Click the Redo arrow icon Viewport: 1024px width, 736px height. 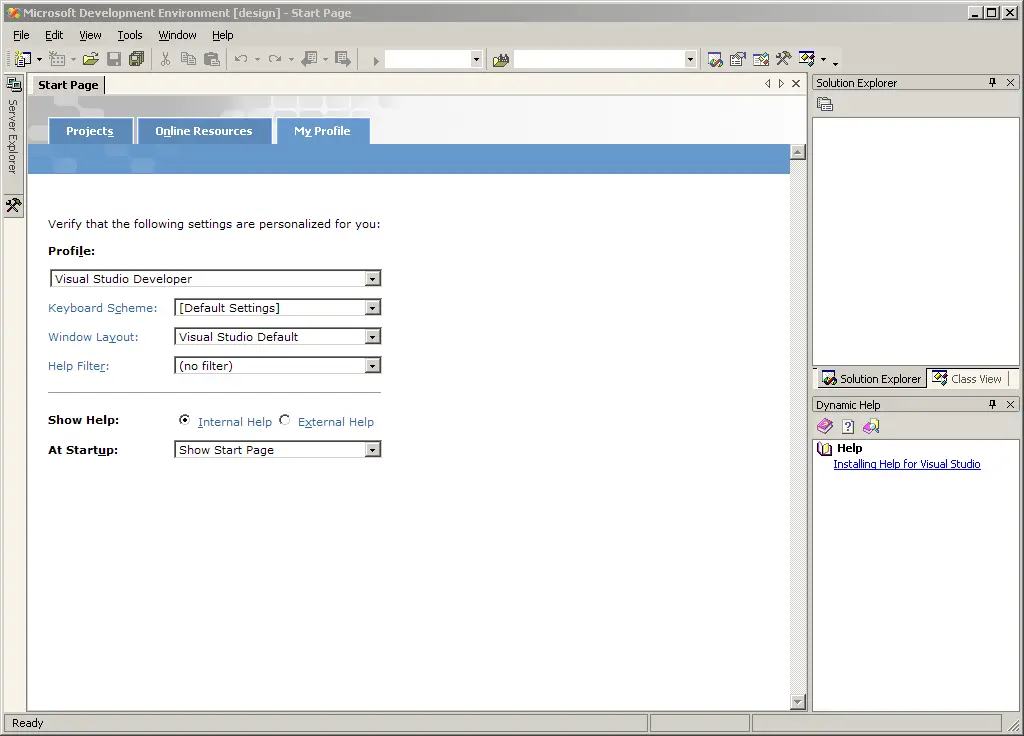point(275,59)
